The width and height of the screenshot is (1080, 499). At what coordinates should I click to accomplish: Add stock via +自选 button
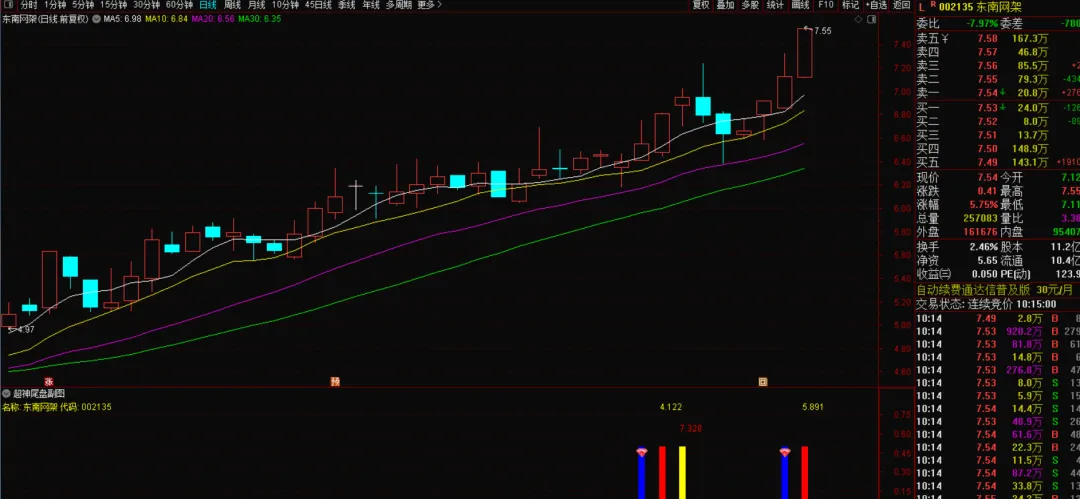(876, 5)
